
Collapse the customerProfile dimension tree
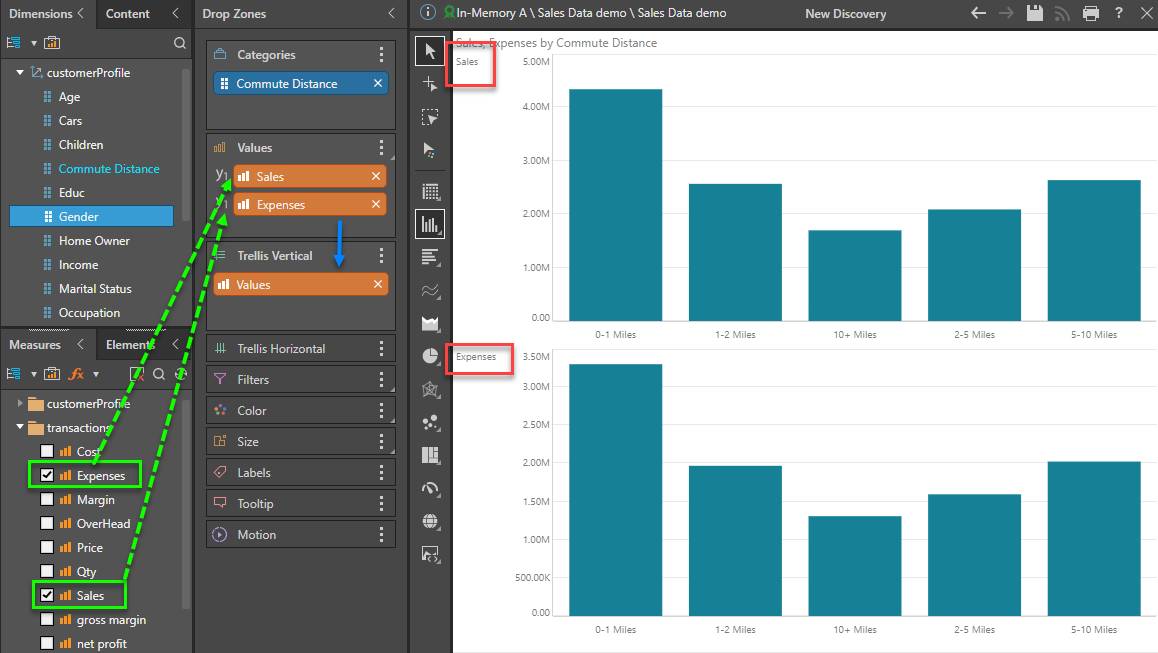point(19,73)
